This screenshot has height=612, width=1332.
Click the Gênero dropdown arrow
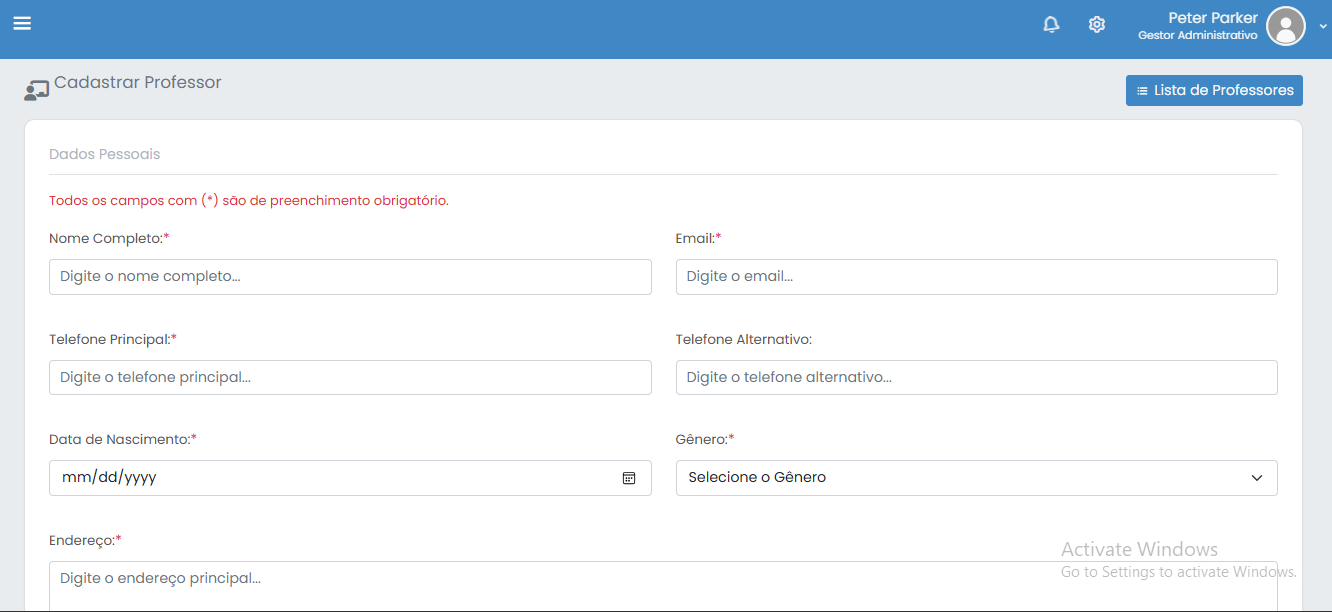pyautogui.click(x=1257, y=478)
